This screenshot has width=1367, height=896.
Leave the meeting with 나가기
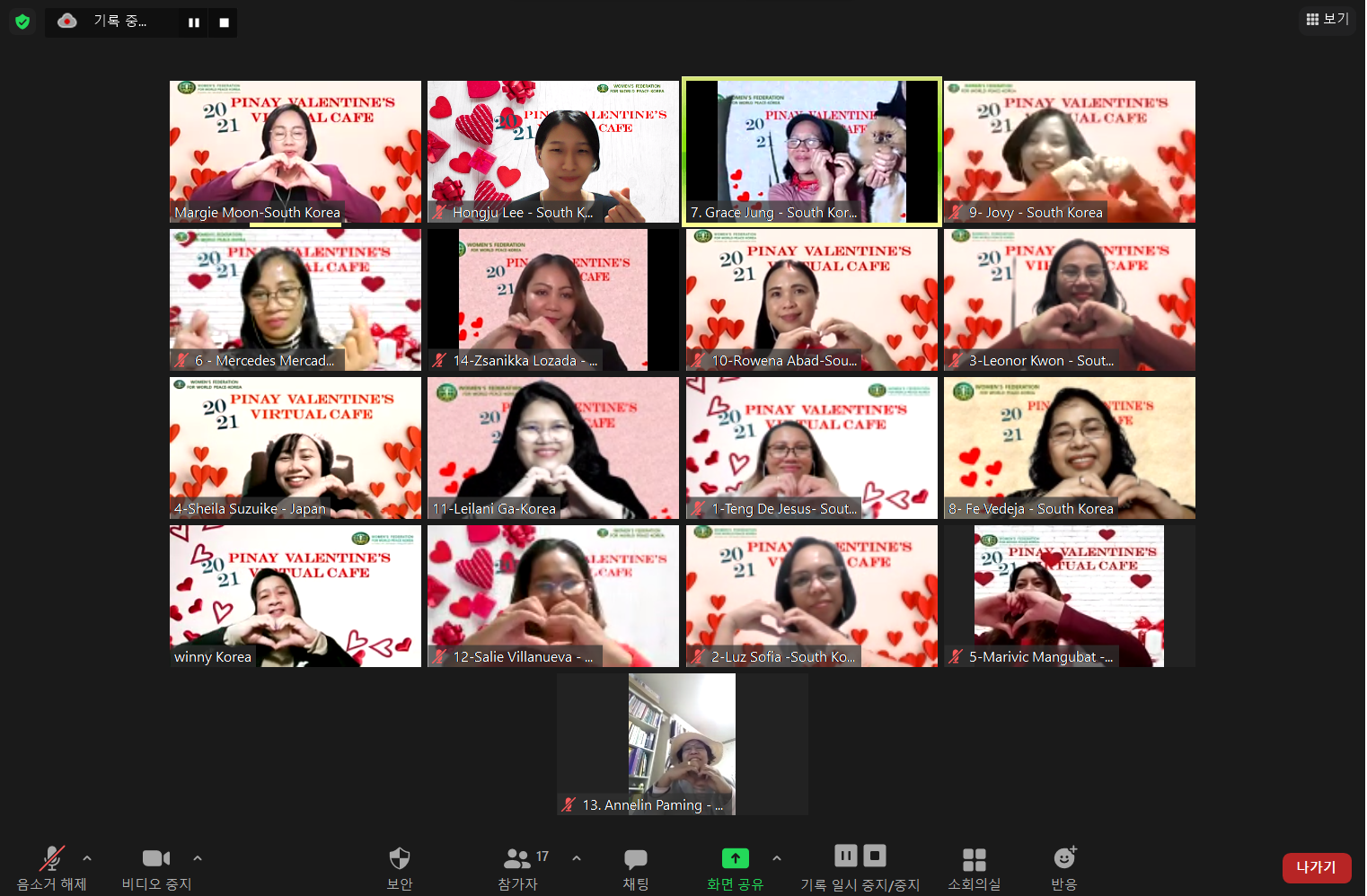point(1316,867)
